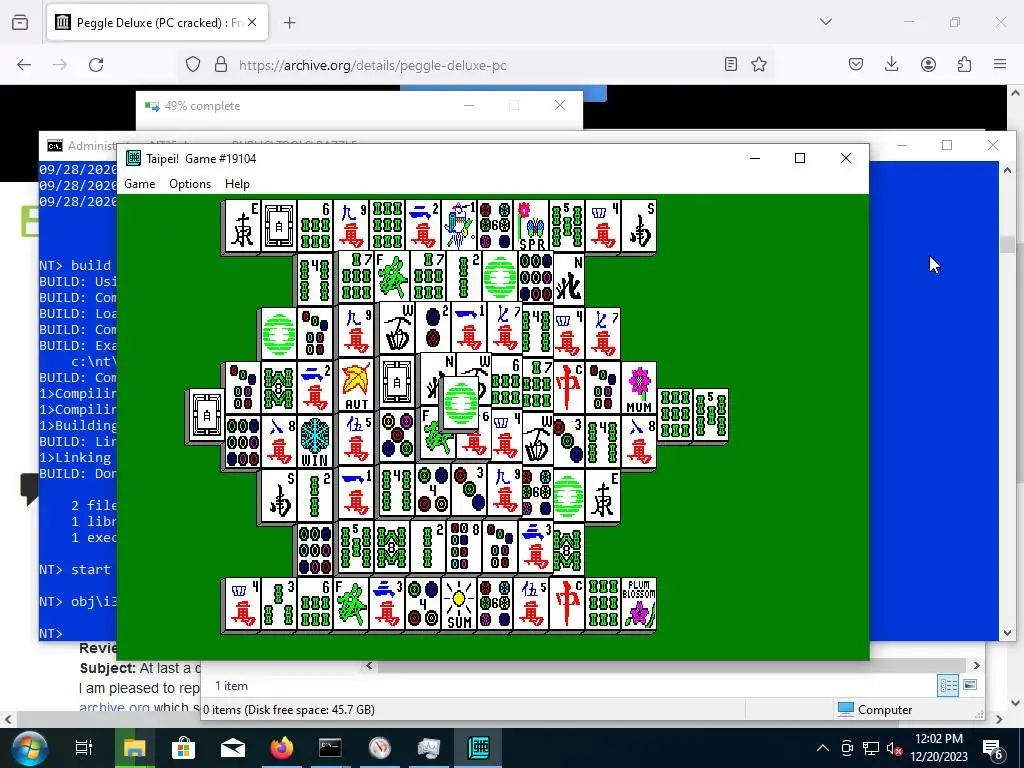This screenshot has width=1024, height=768.
Task: Switch Explorer to large icons view
Action: (x=970, y=685)
